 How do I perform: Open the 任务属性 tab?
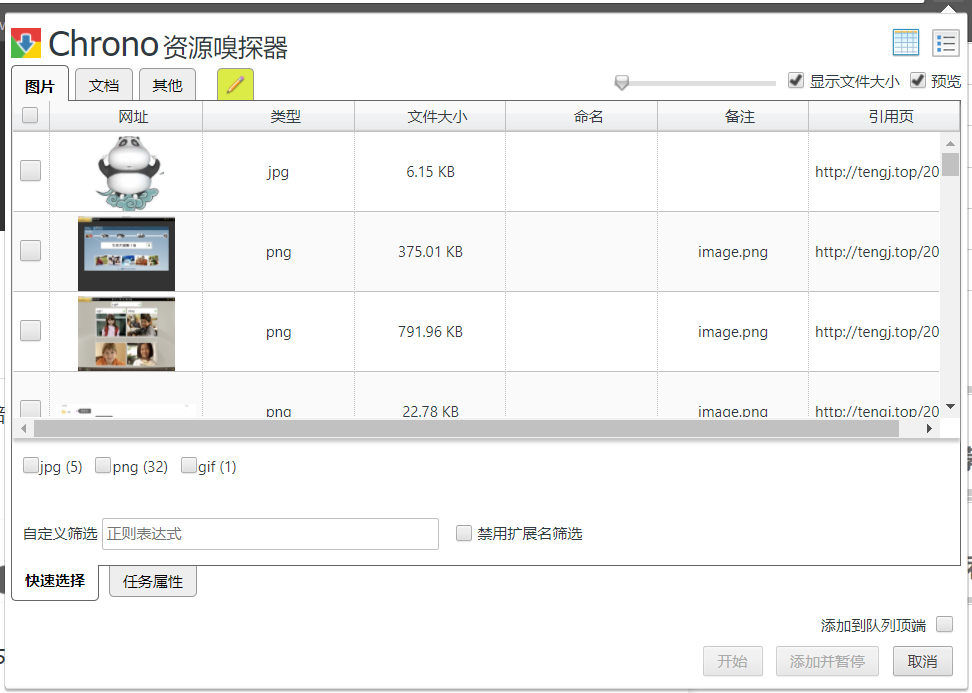[153, 581]
